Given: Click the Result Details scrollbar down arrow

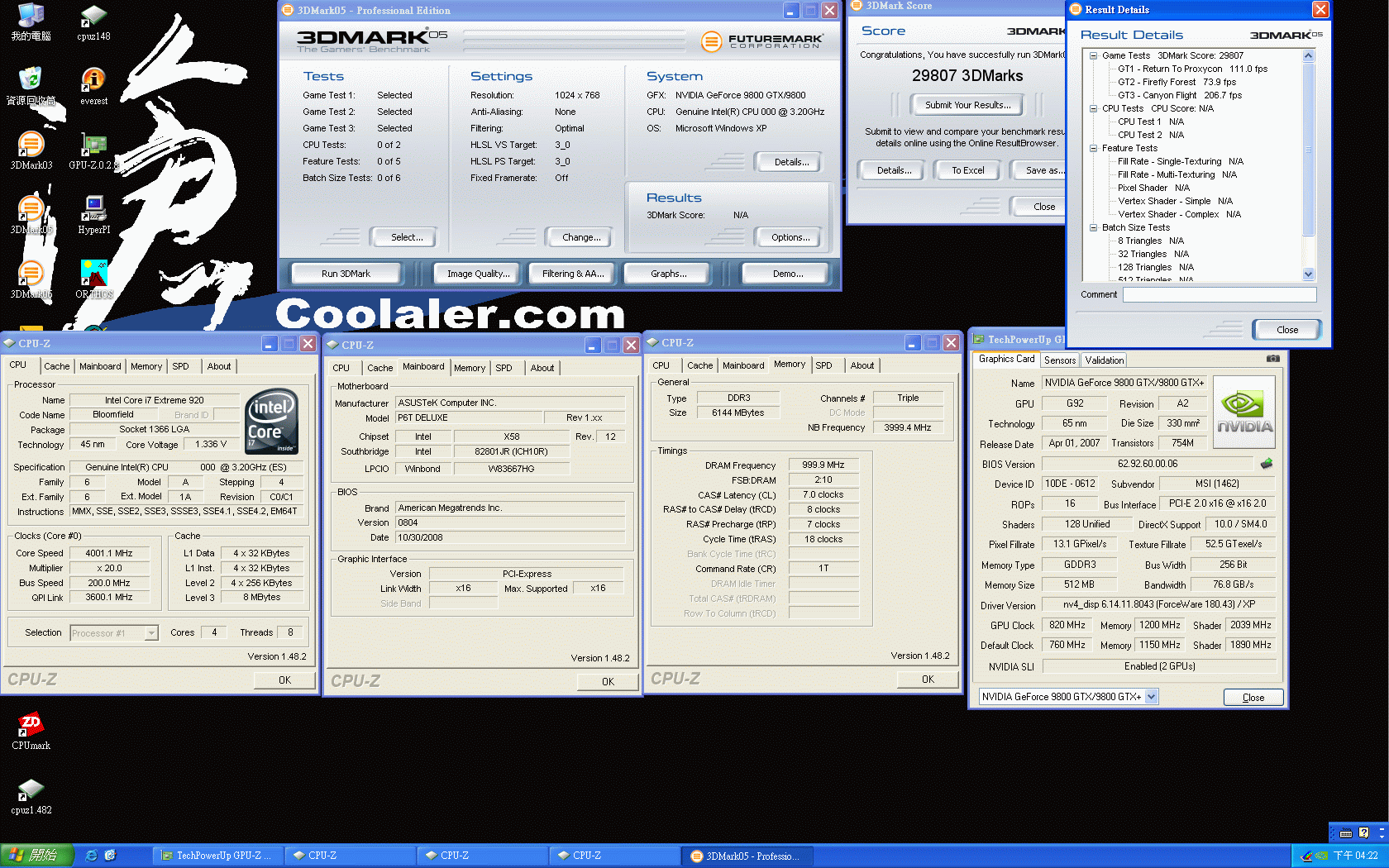Looking at the screenshot, I should click(1308, 274).
